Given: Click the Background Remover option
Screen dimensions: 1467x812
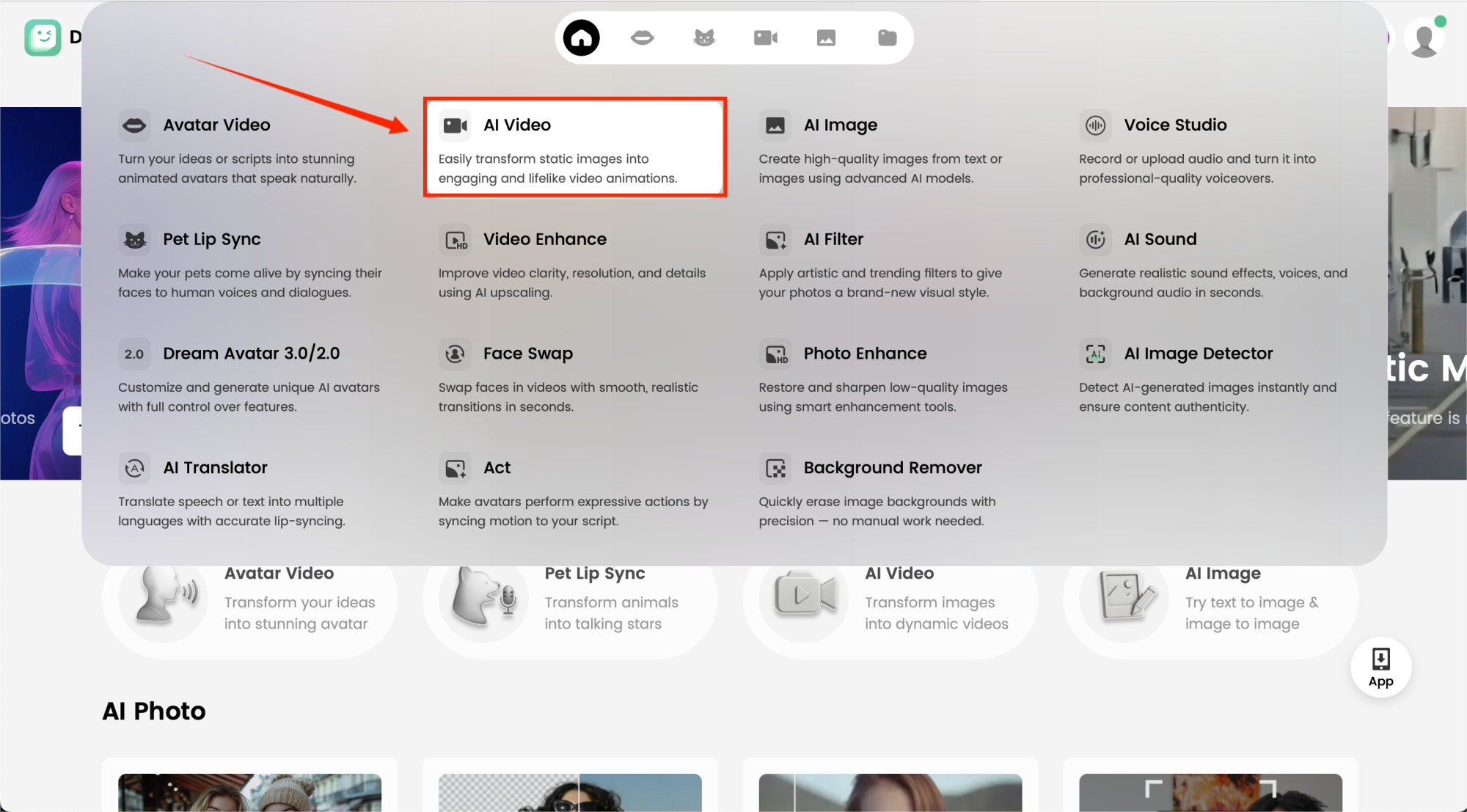Looking at the screenshot, I should coord(892,468).
